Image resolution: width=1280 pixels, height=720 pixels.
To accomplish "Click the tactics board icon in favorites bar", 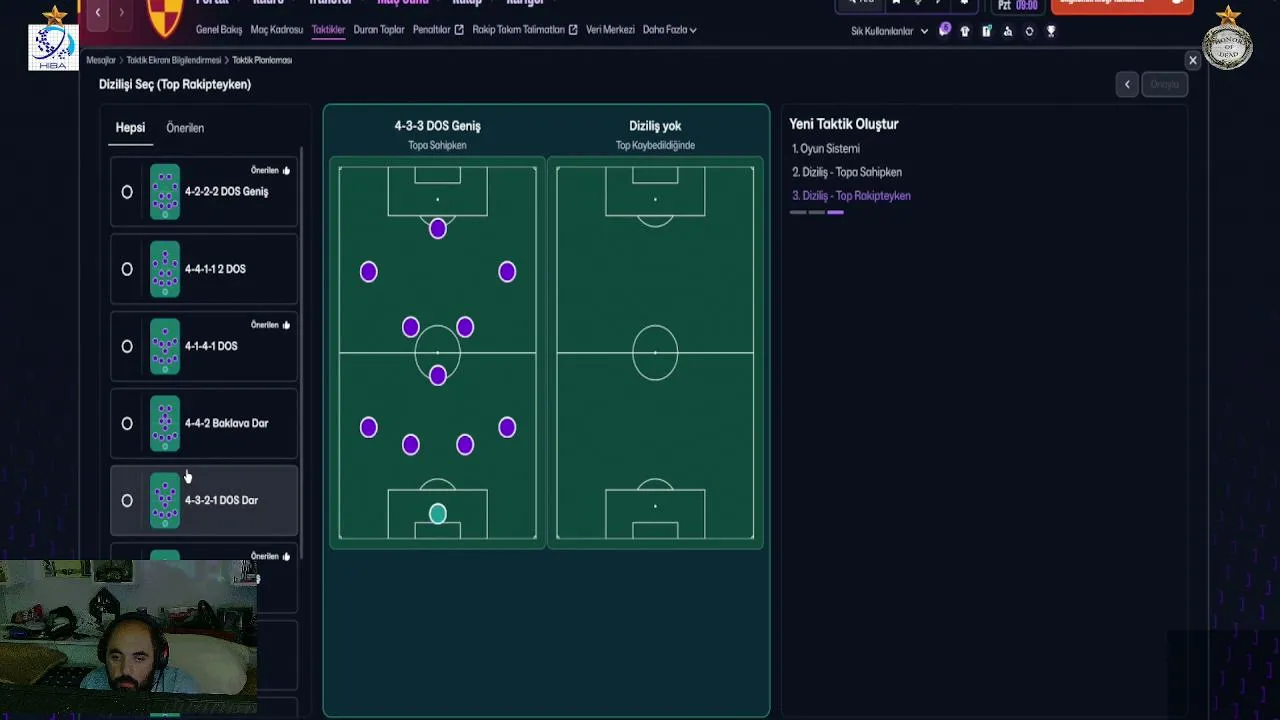I will 986,31.
